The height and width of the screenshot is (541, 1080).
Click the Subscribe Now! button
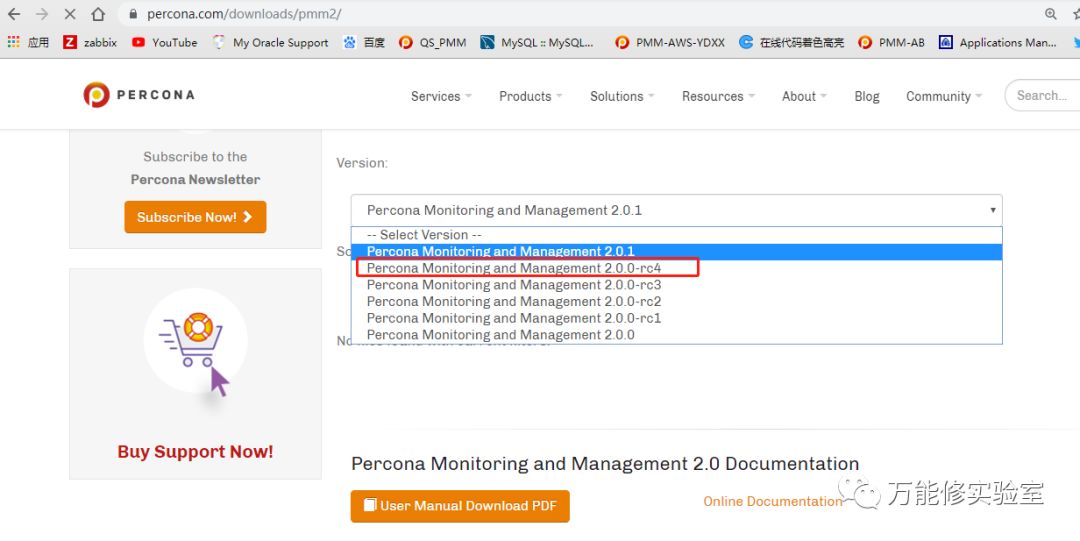coord(195,217)
